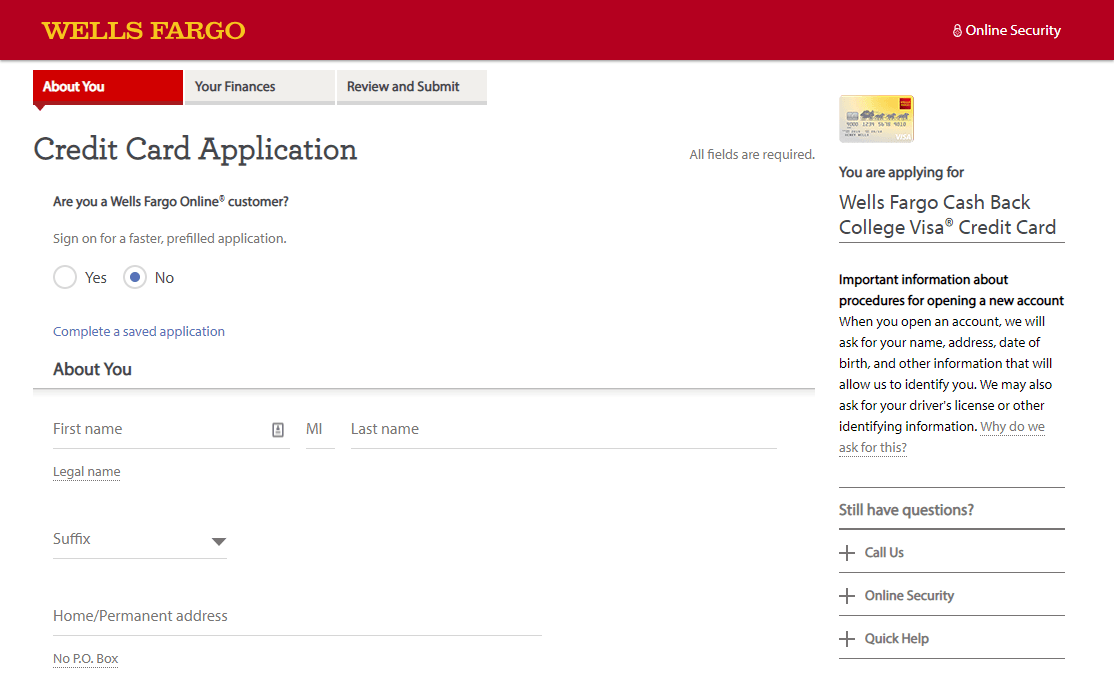Switch to the Your Finances tab
The width and height of the screenshot is (1114, 696).
259,87
